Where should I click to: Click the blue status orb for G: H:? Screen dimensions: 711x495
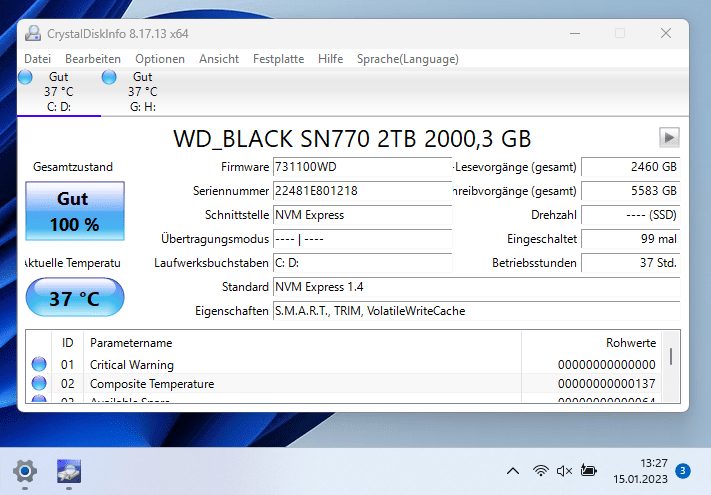point(109,77)
